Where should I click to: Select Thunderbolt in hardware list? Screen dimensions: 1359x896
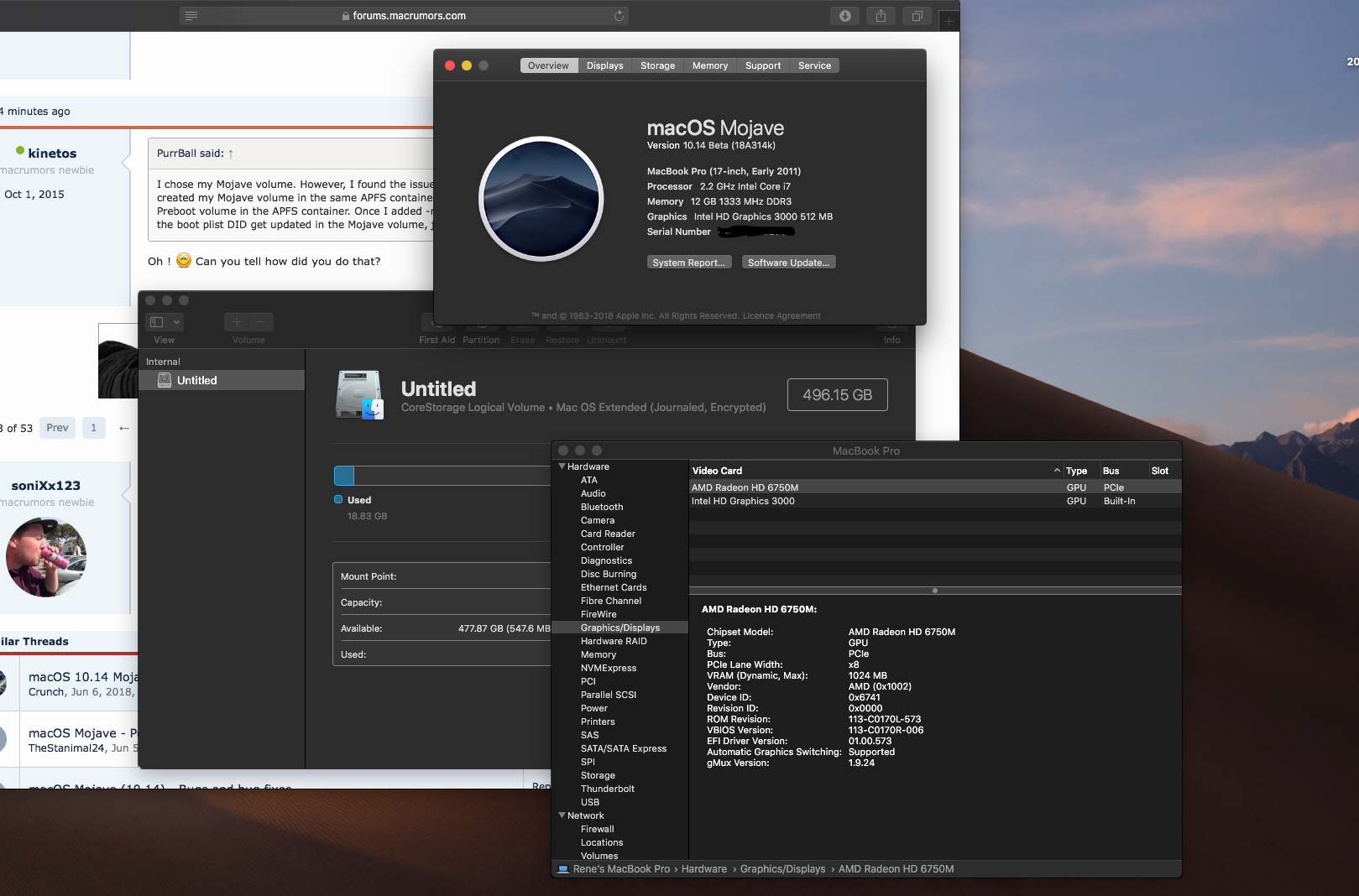point(608,789)
